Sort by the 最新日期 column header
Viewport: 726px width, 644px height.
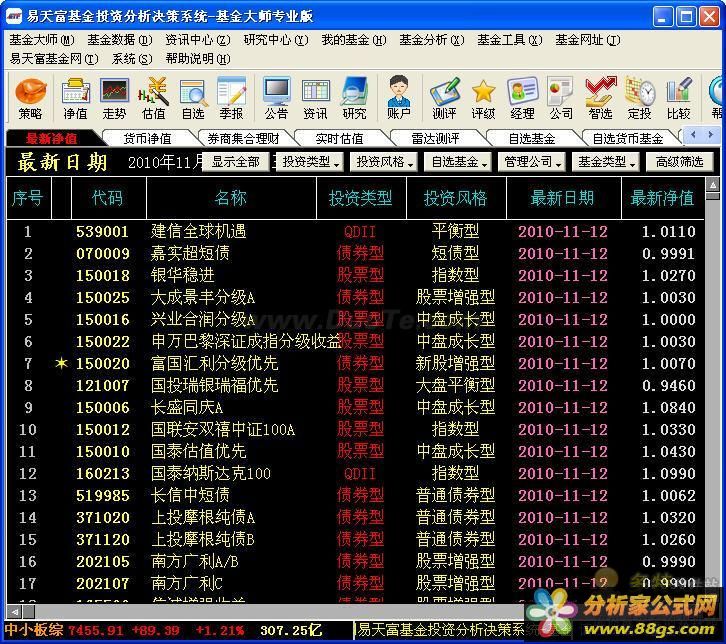563,198
